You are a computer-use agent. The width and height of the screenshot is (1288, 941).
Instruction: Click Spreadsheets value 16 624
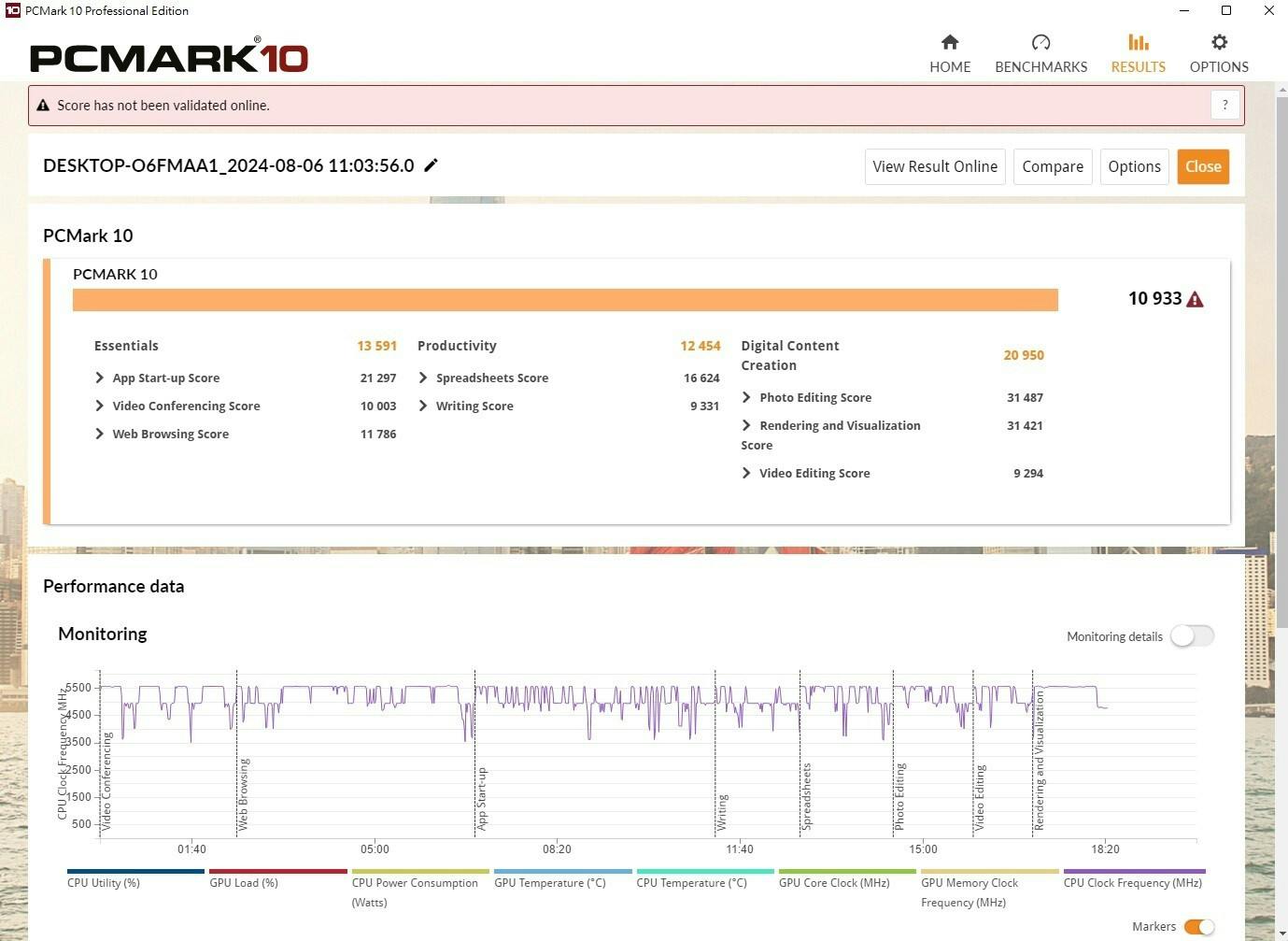(x=701, y=378)
